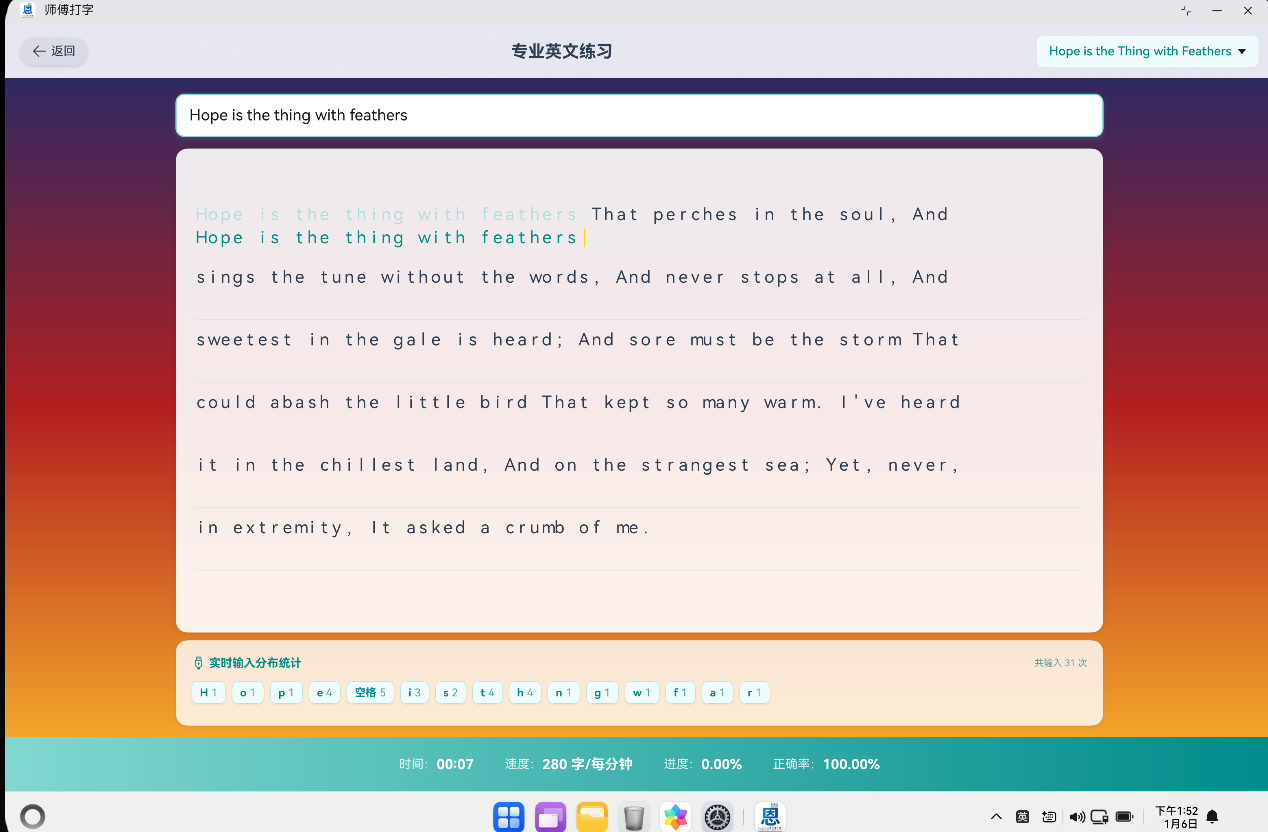Click the 'p 1' key statistic chip
1268x832 pixels.
tap(286, 693)
